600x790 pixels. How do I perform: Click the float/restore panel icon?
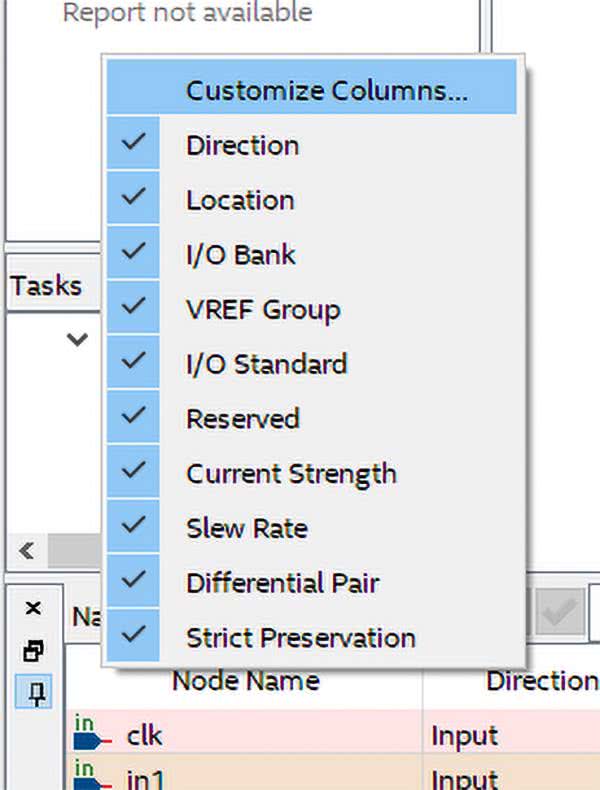click(x=33, y=651)
